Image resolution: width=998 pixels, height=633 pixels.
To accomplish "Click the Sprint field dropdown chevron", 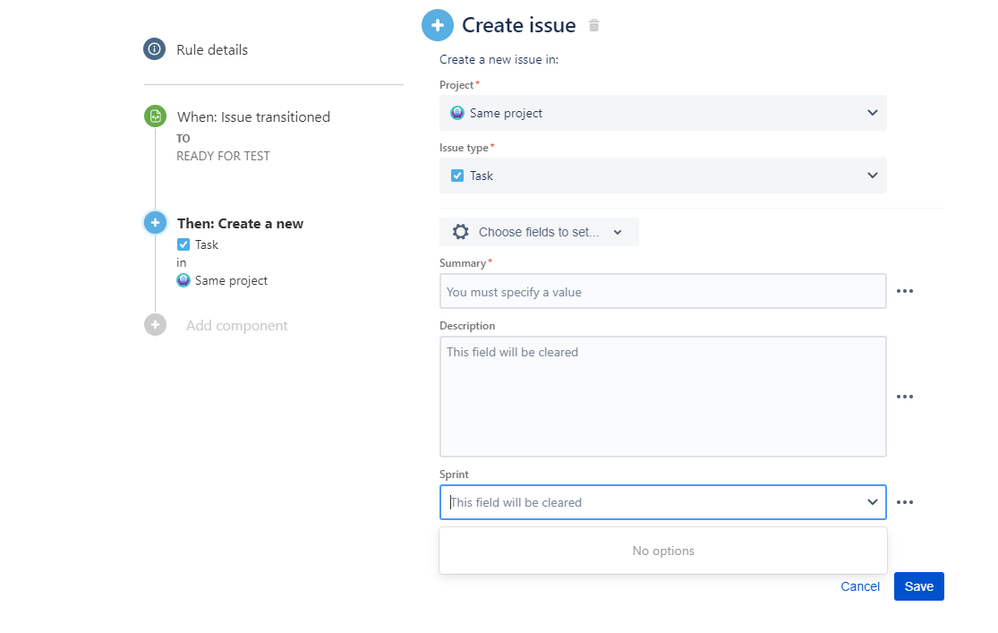I will [x=872, y=502].
